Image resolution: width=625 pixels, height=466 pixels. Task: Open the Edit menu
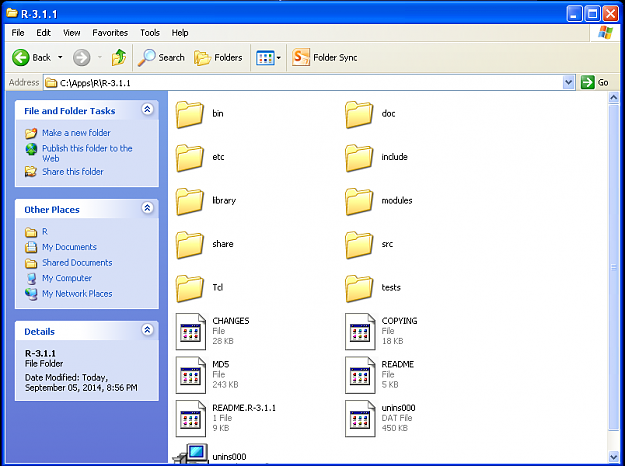[x=43, y=33]
